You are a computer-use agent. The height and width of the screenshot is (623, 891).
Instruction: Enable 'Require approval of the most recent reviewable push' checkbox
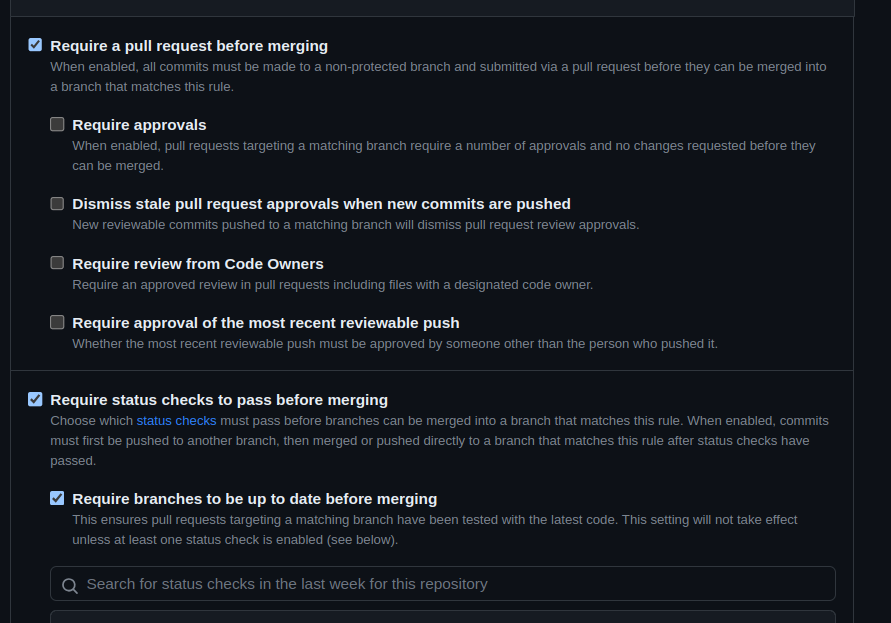click(58, 322)
